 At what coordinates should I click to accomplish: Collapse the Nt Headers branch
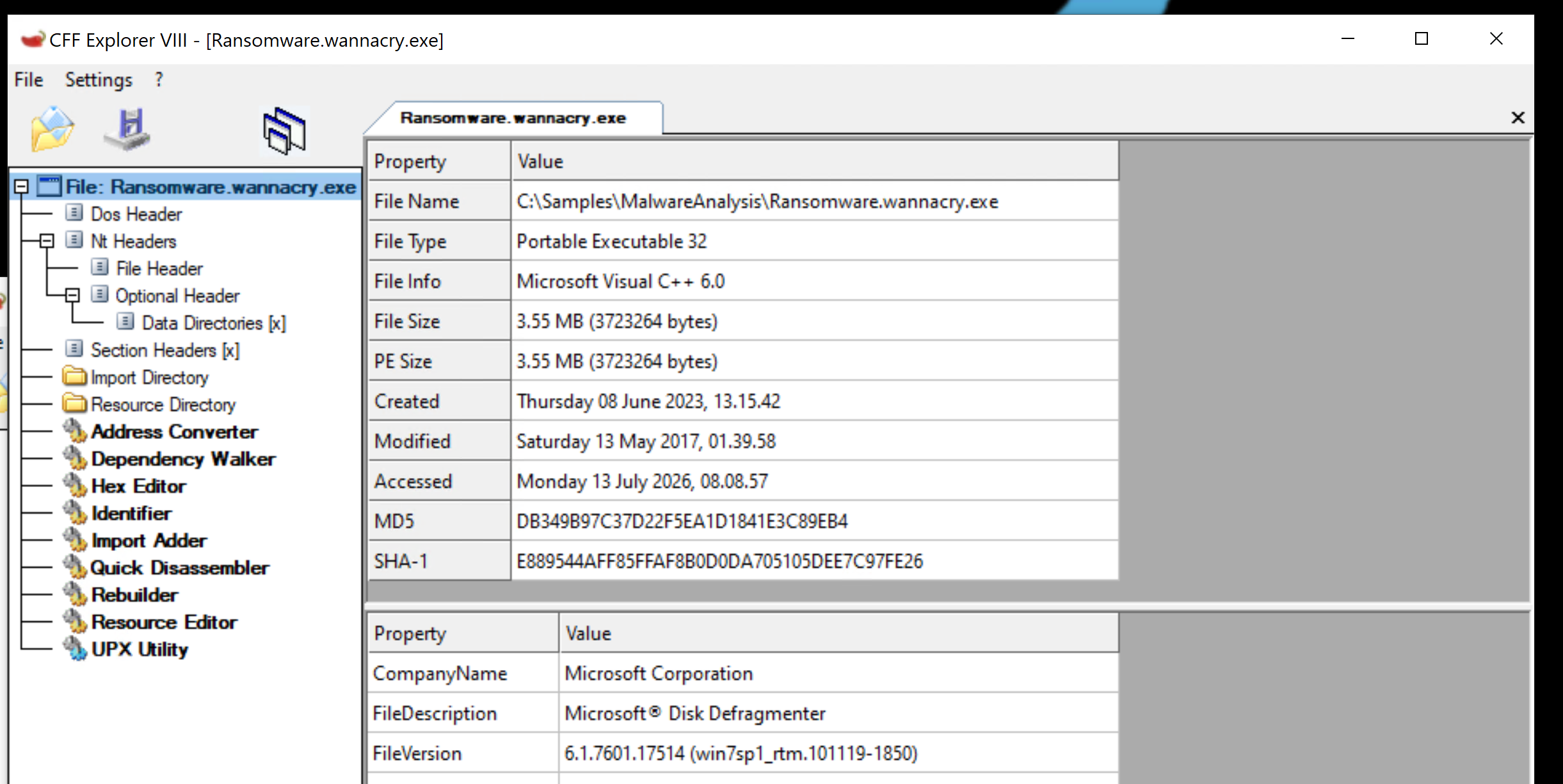pyautogui.click(x=47, y=241)
